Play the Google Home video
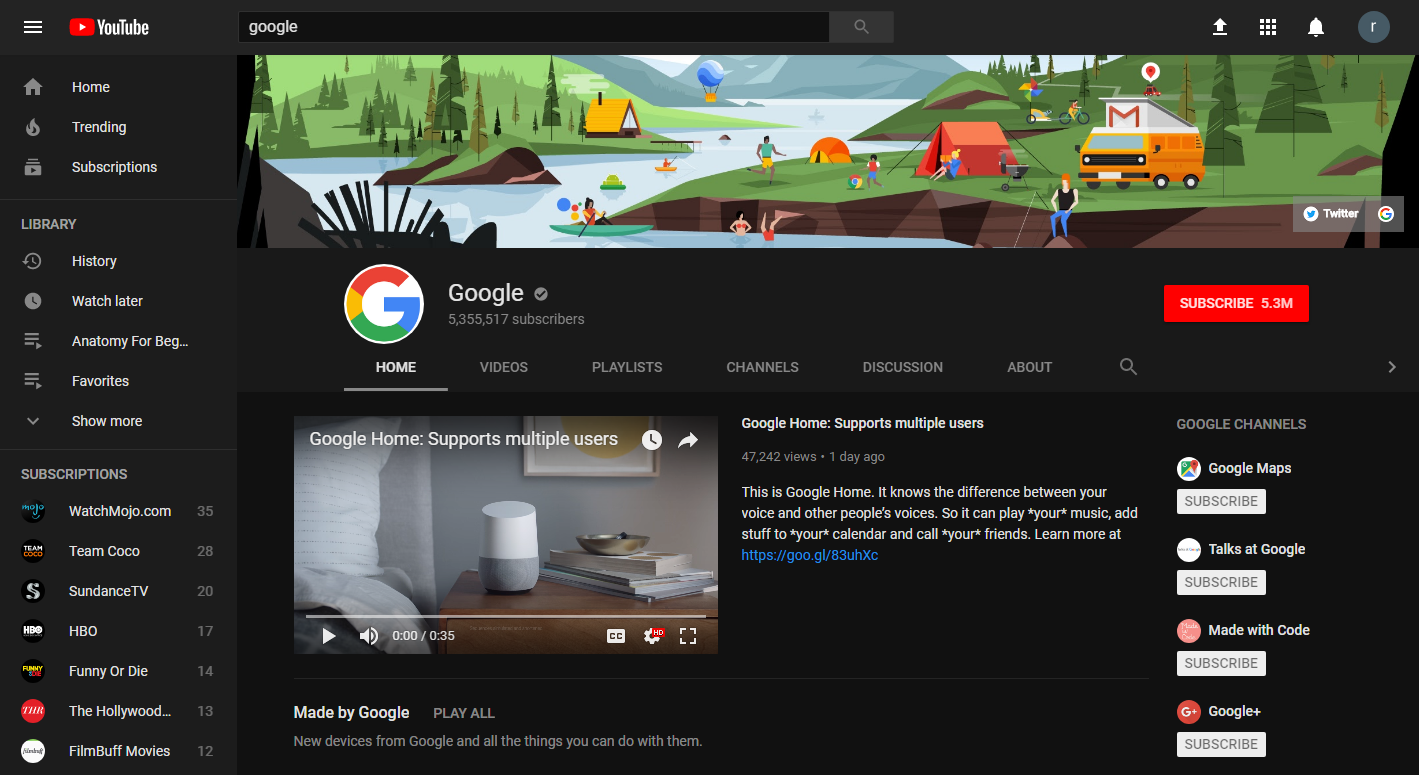The image size is (1419, 775). point(329,636)
